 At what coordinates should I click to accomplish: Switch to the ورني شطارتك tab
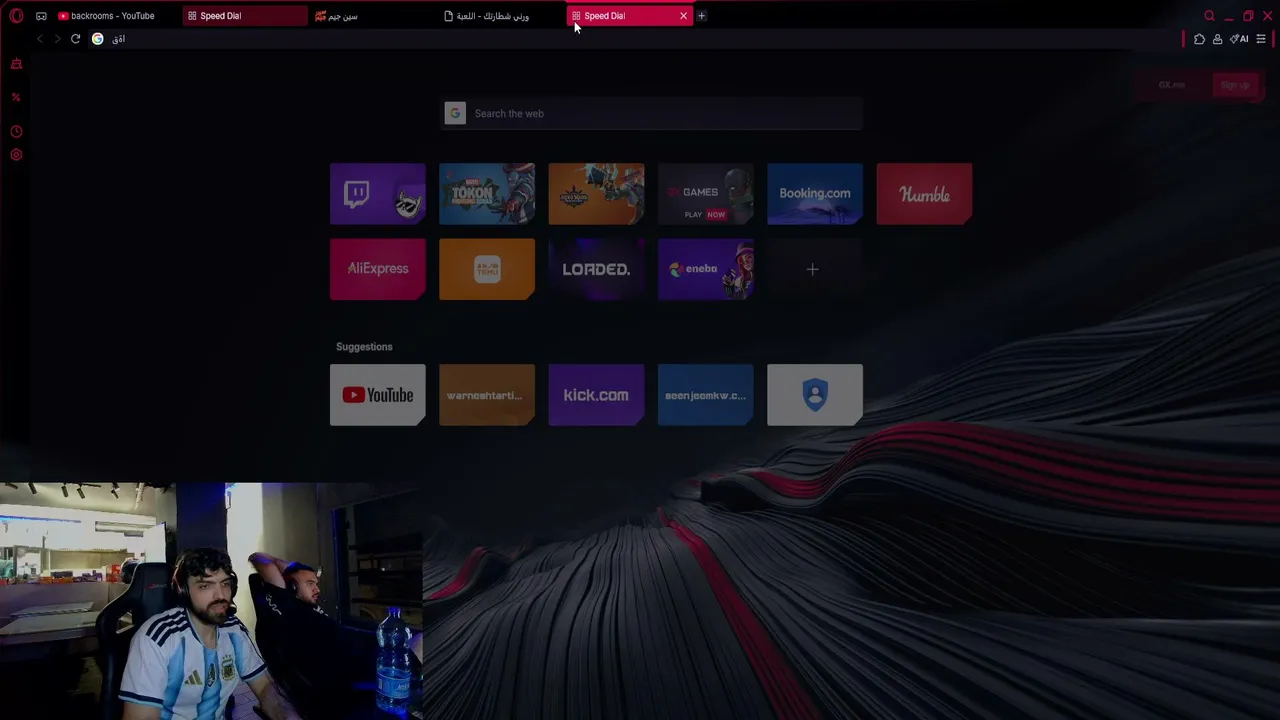pyautogui.click(x=500, y=16)
